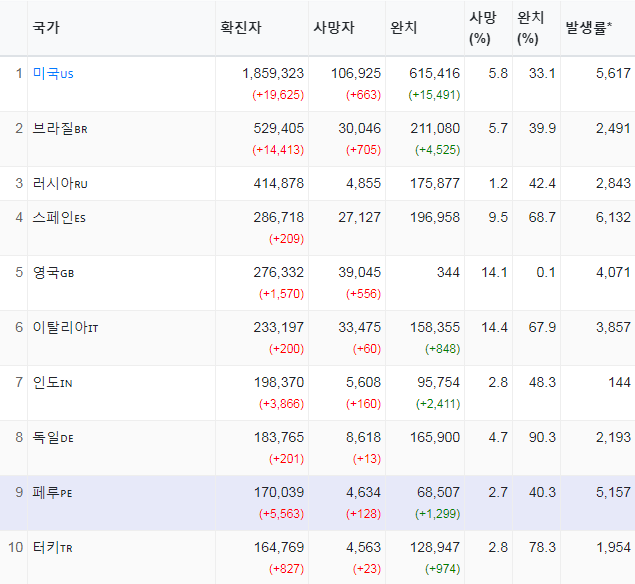This screenshot has height=584, width=635.
Task: Select the 스페인ES country cell
Action: (59, 218)
